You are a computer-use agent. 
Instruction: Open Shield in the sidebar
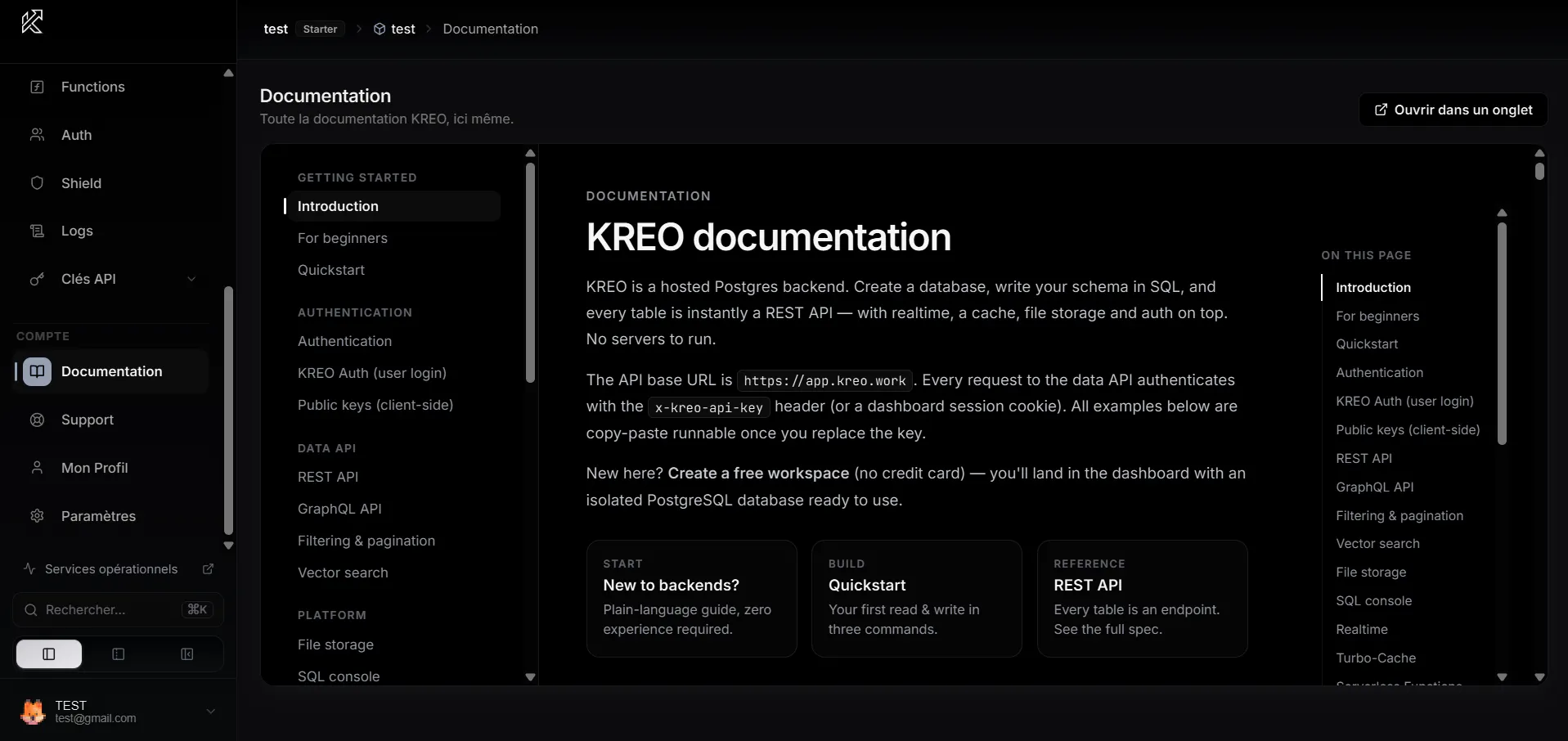112,183
